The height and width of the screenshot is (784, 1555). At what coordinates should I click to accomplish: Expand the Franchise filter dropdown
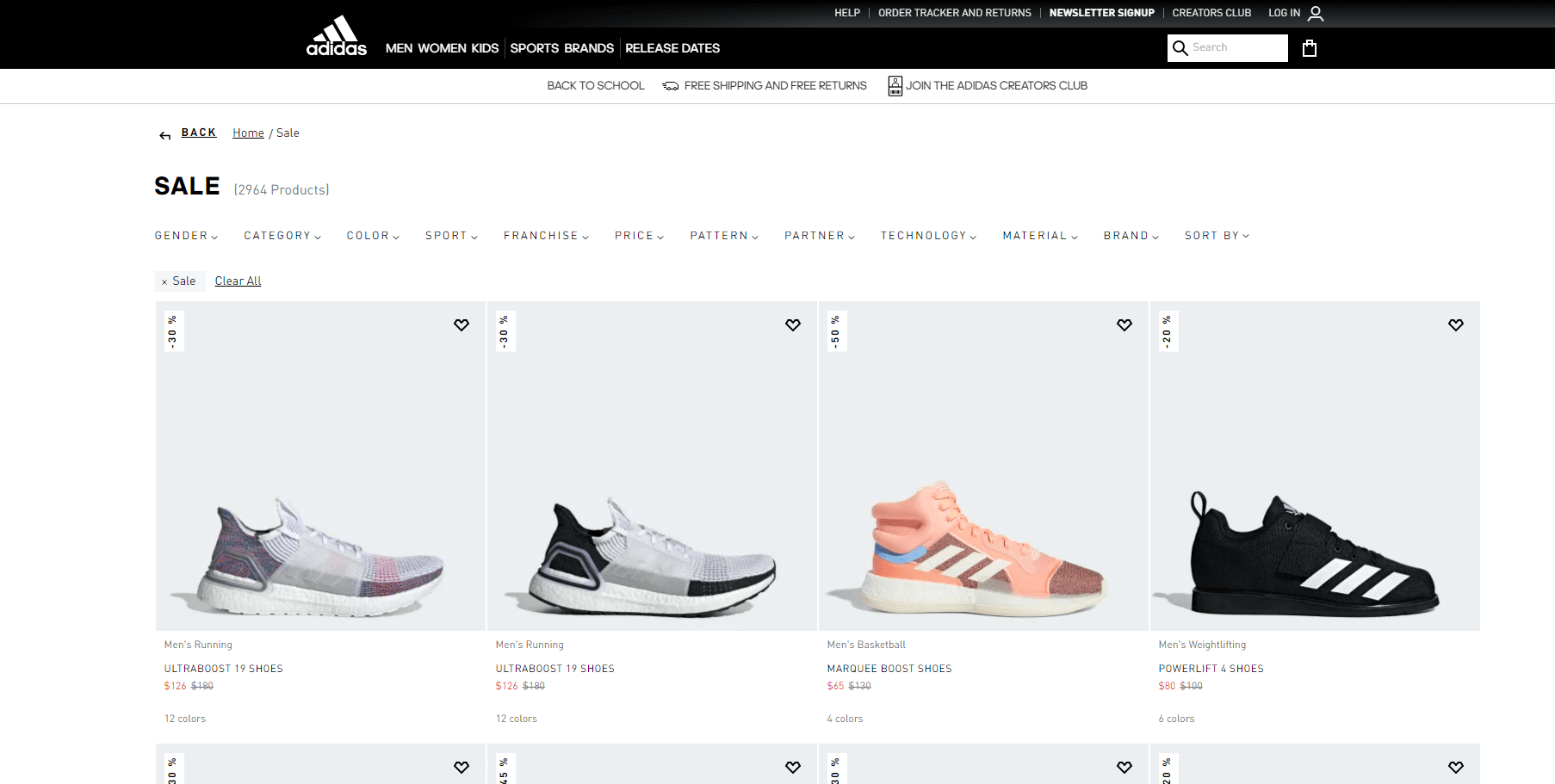(547, 236)
